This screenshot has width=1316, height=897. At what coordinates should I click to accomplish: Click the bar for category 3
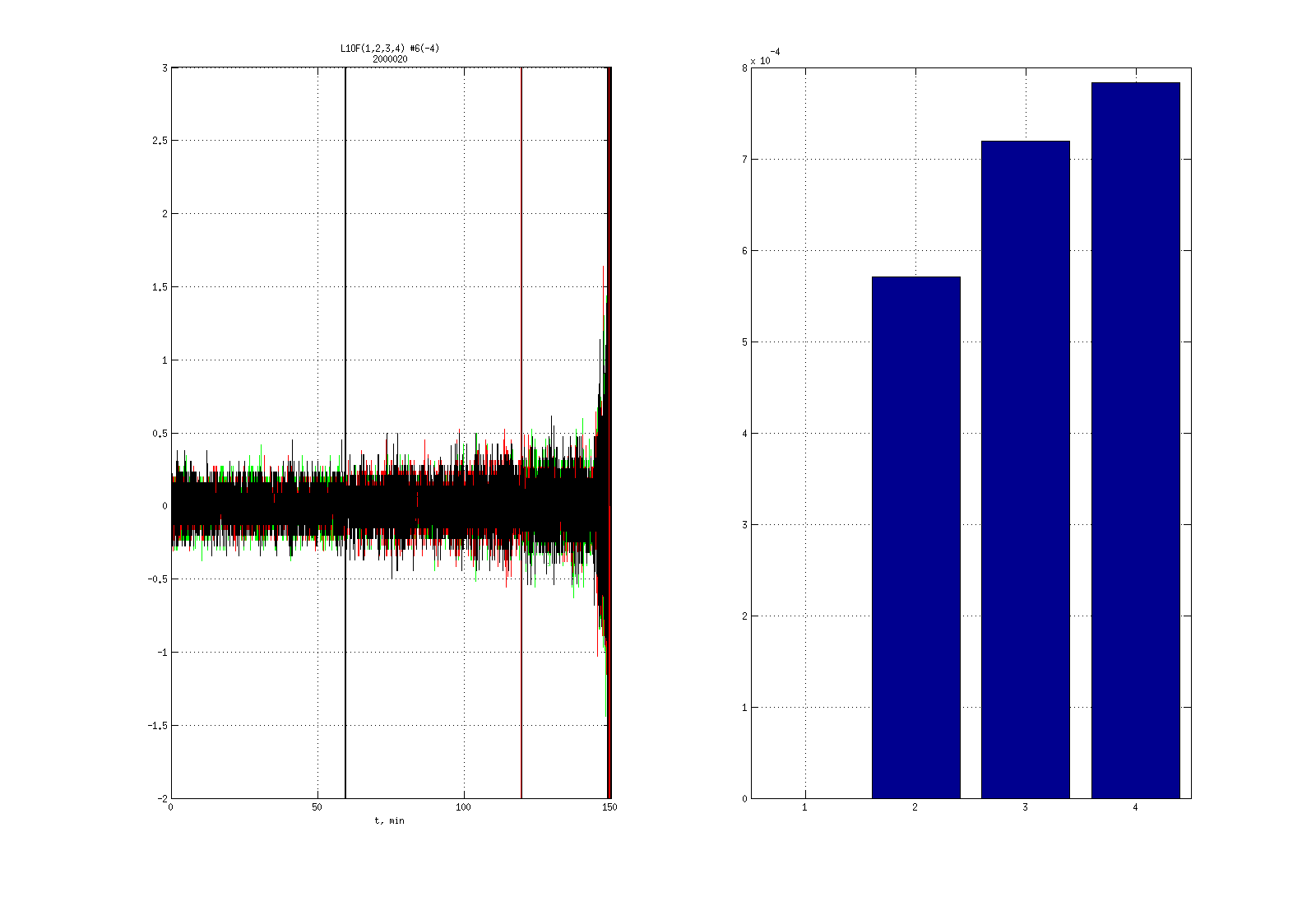pyautogui.click(x=1025, y=469)
